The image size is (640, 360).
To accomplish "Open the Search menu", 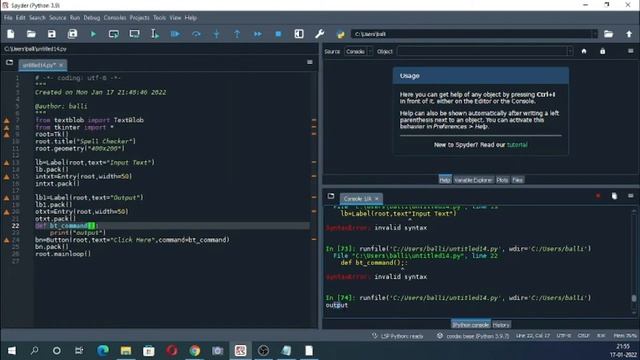I will coord(37,18).
